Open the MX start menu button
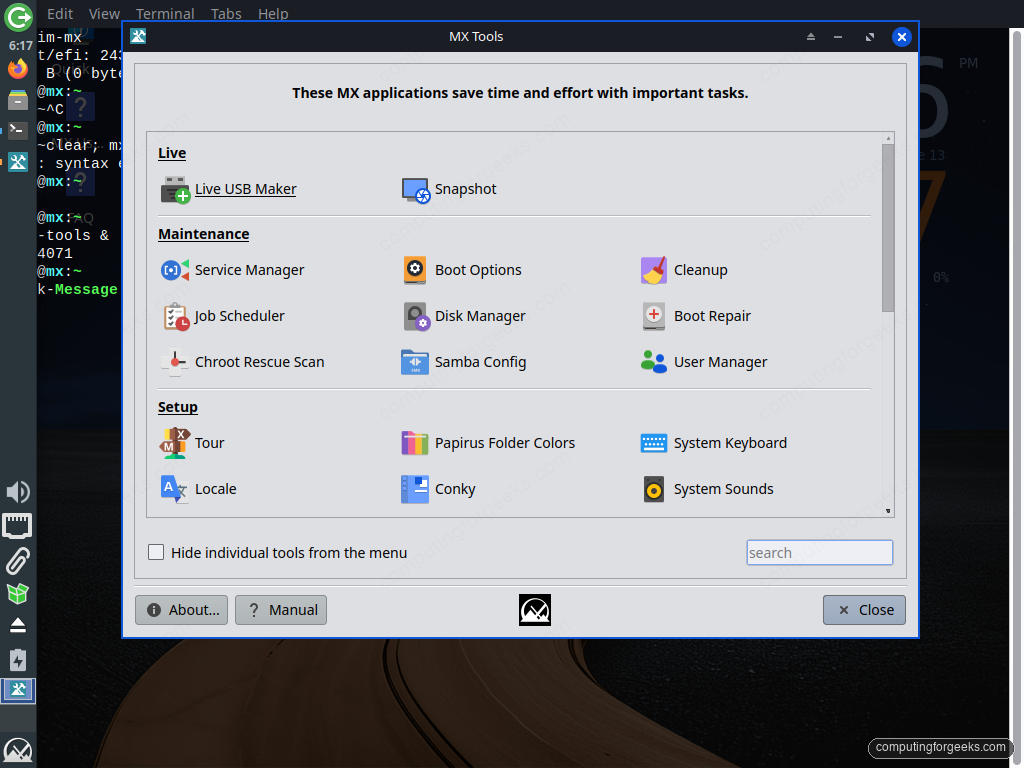 point(18,750)
